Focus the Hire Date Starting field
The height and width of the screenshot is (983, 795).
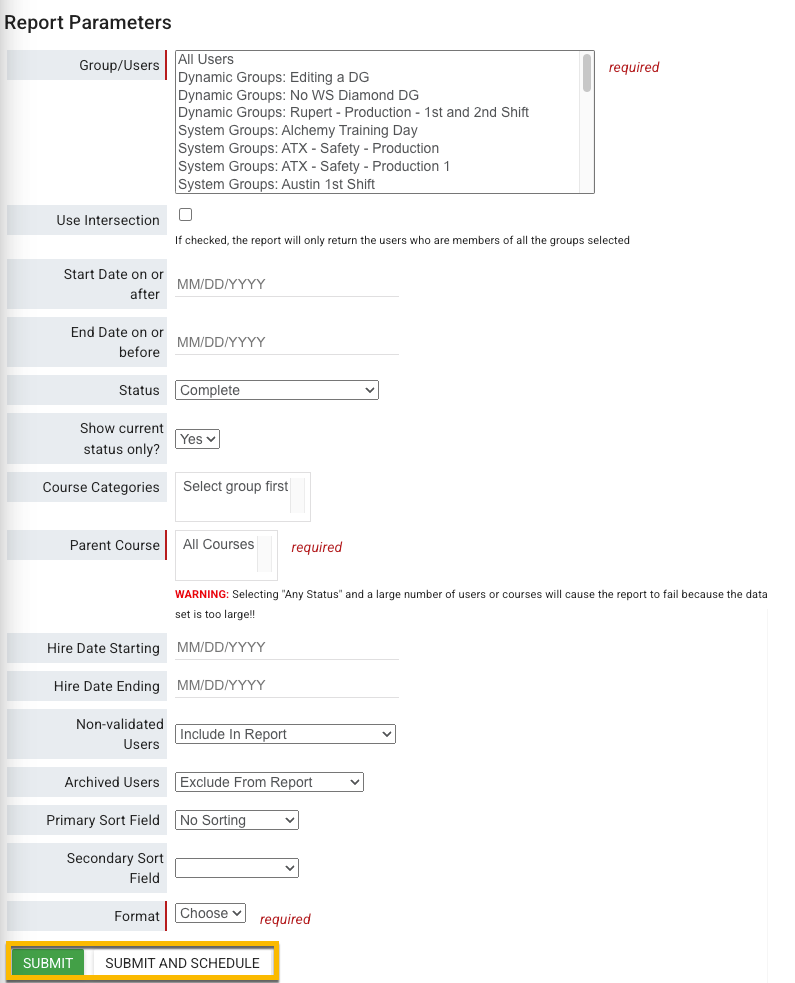point(287,648)
